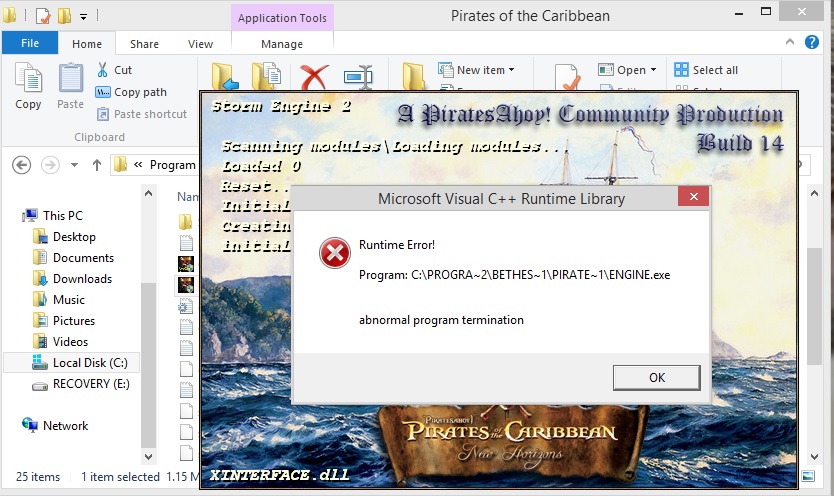Click the settings file icon with a gear
Viewport: 834px width, 496px height.
click(x=186, y=307)
